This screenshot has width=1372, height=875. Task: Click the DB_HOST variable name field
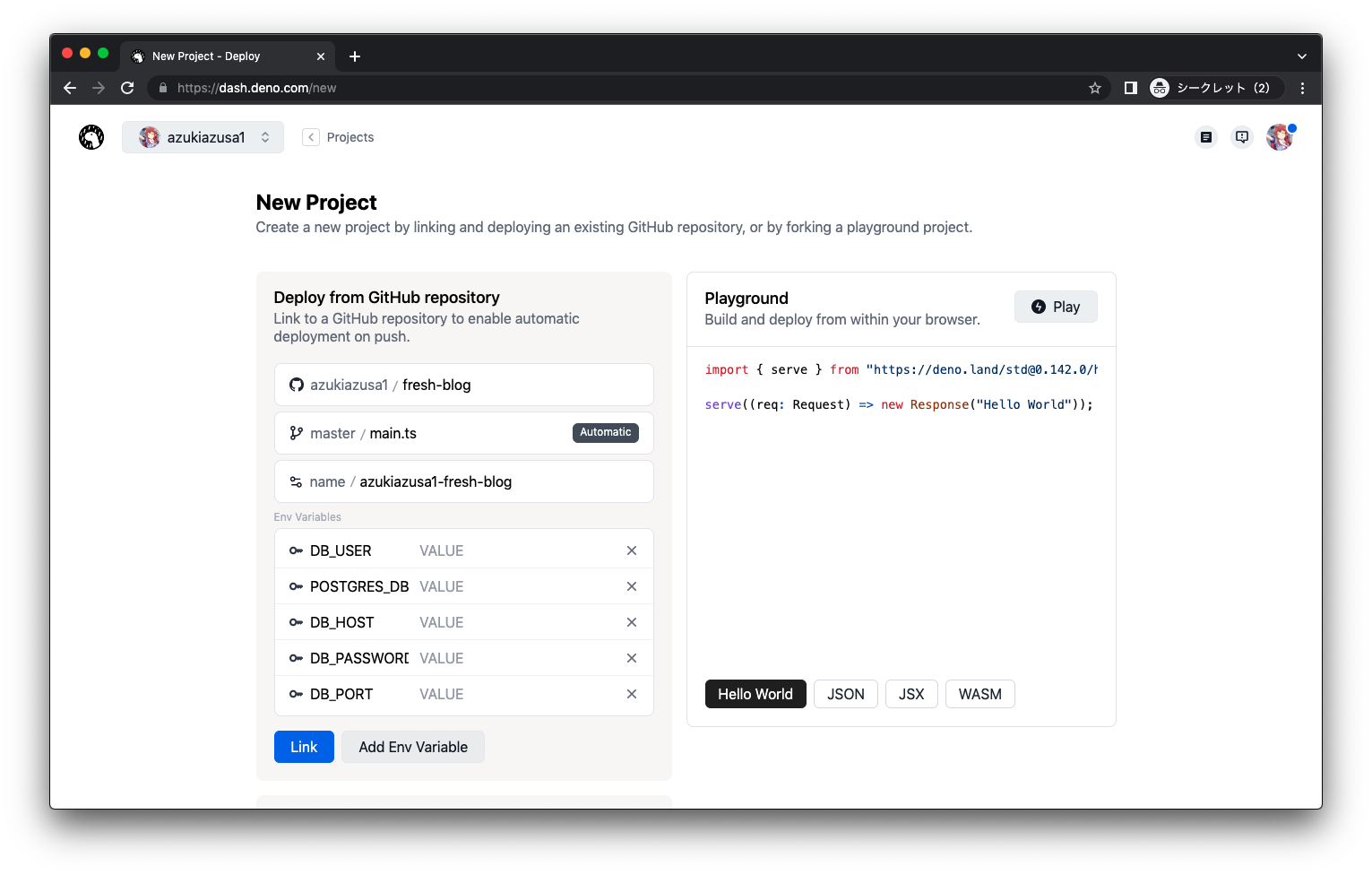point(358,622)
